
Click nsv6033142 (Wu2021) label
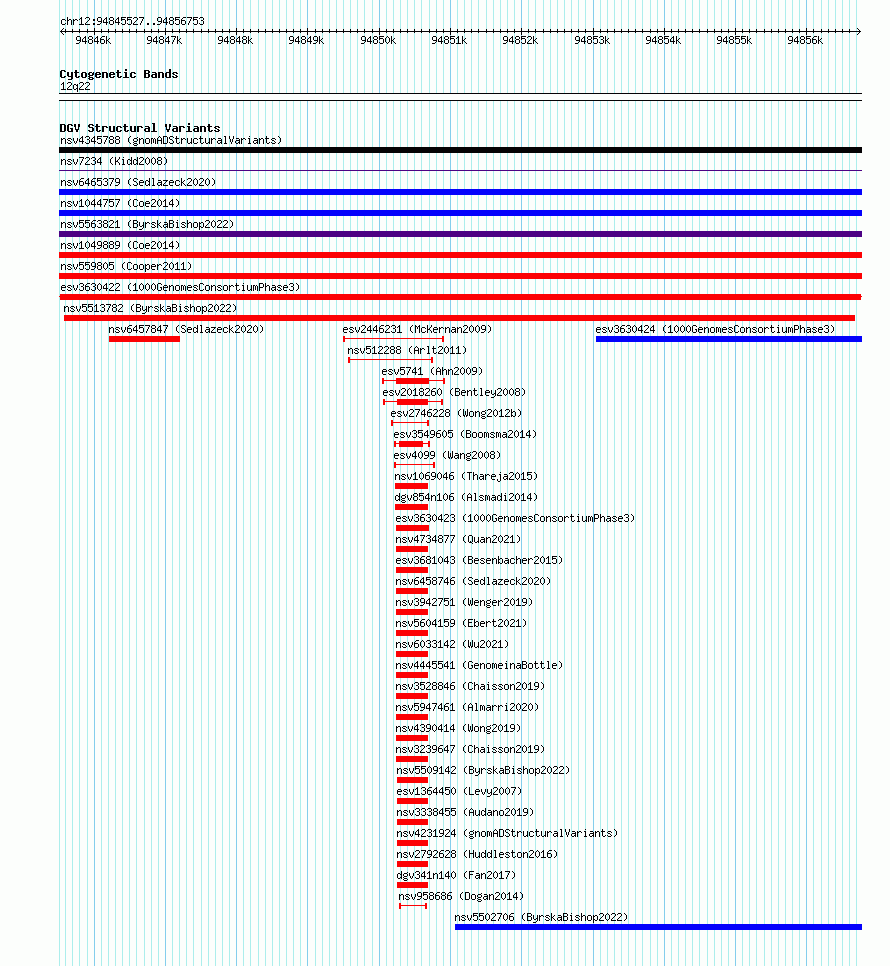pyautogui.click(x=452, y=644)
